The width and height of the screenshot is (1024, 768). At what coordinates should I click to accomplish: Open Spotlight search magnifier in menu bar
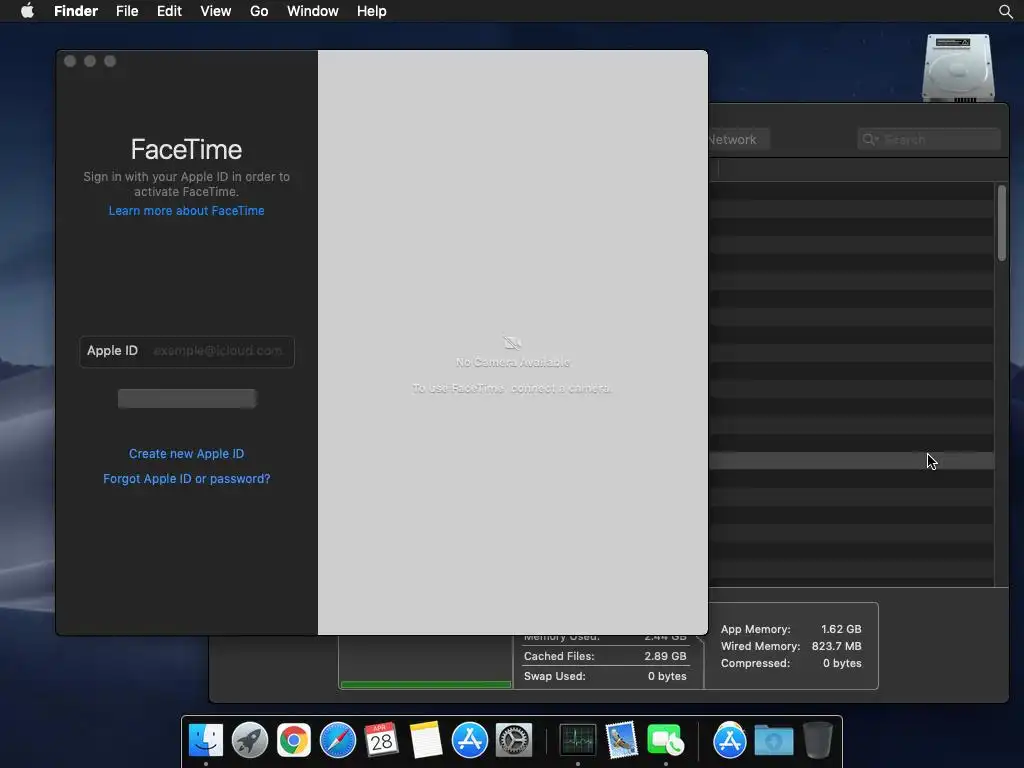[x=1006, y=11]
